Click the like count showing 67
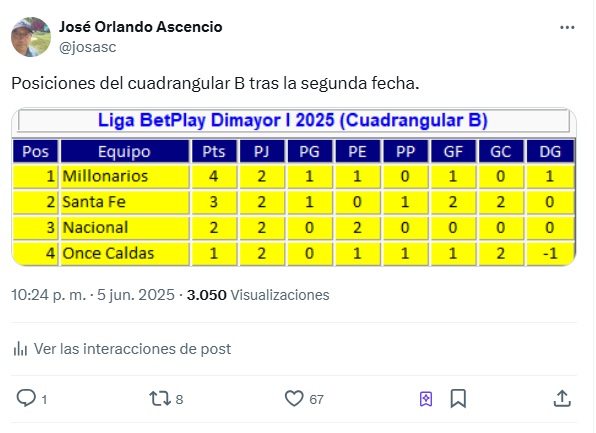 pyautogui.click(x=316, y=400)
